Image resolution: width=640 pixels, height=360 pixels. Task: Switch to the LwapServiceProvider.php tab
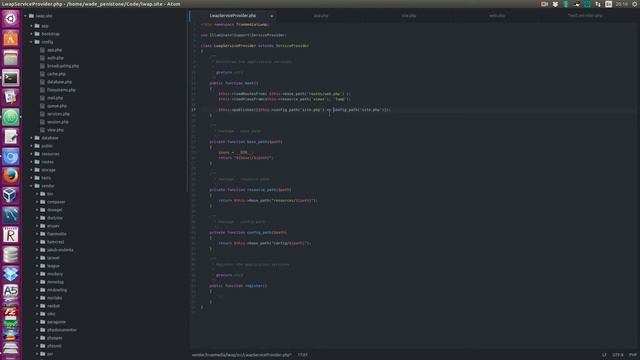click(233, 16)
